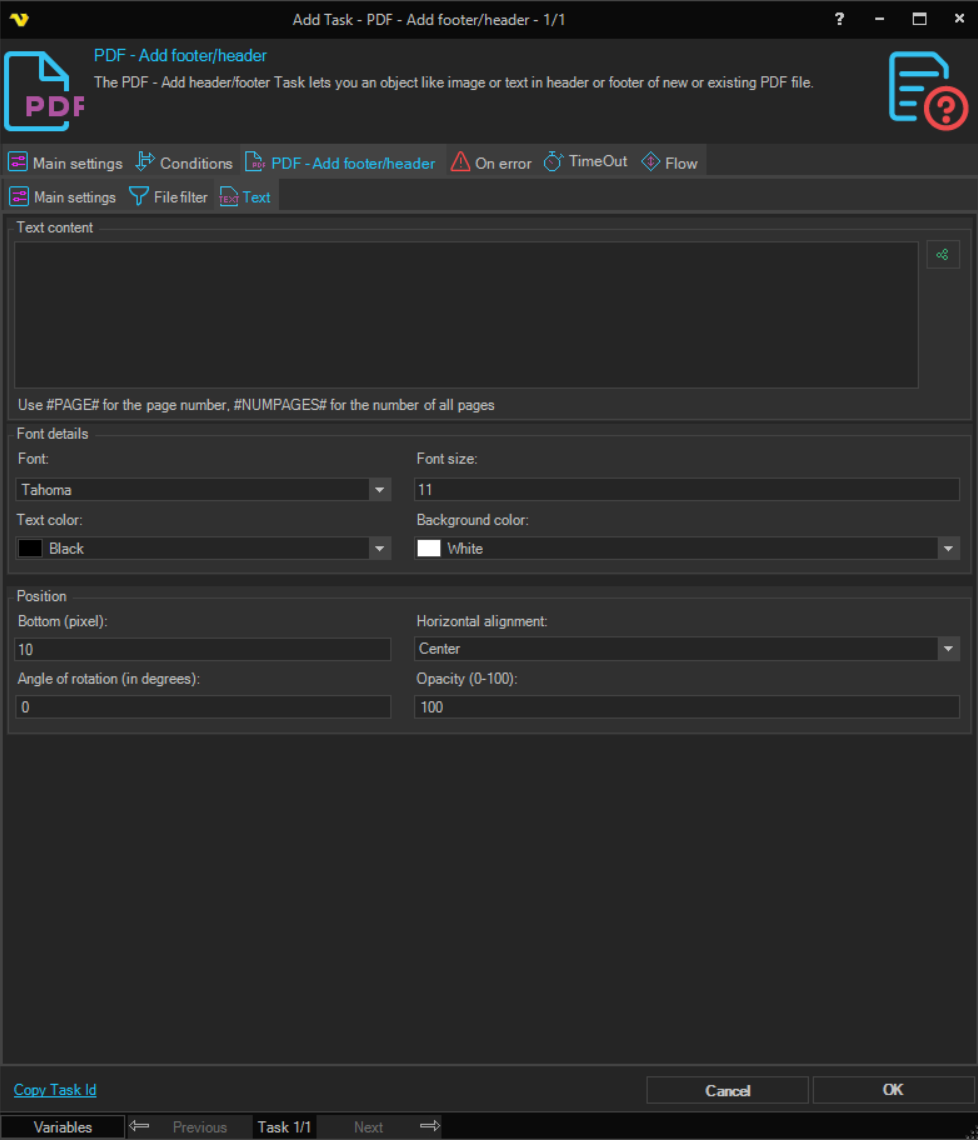
Task: Edit the Angle of rotation field
Action: click(203, 707)
